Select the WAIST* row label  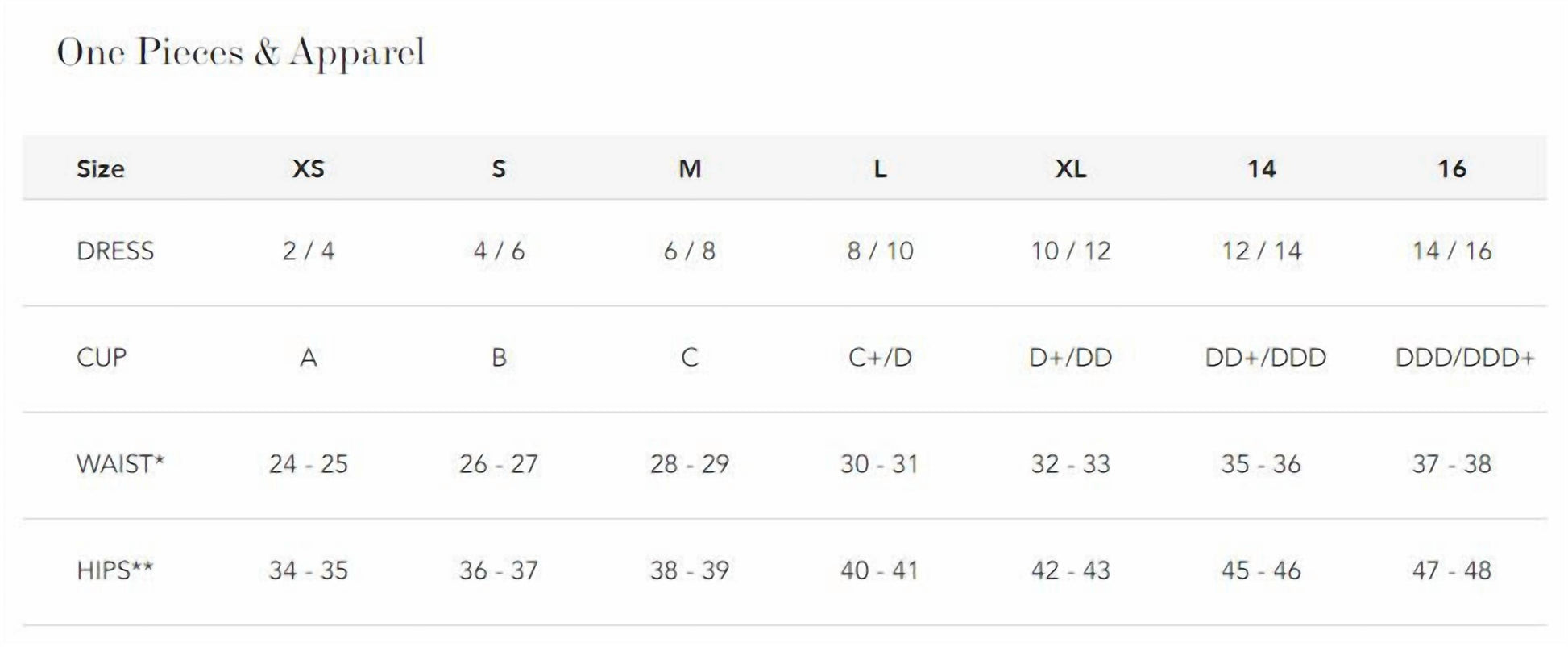(120, 464)
